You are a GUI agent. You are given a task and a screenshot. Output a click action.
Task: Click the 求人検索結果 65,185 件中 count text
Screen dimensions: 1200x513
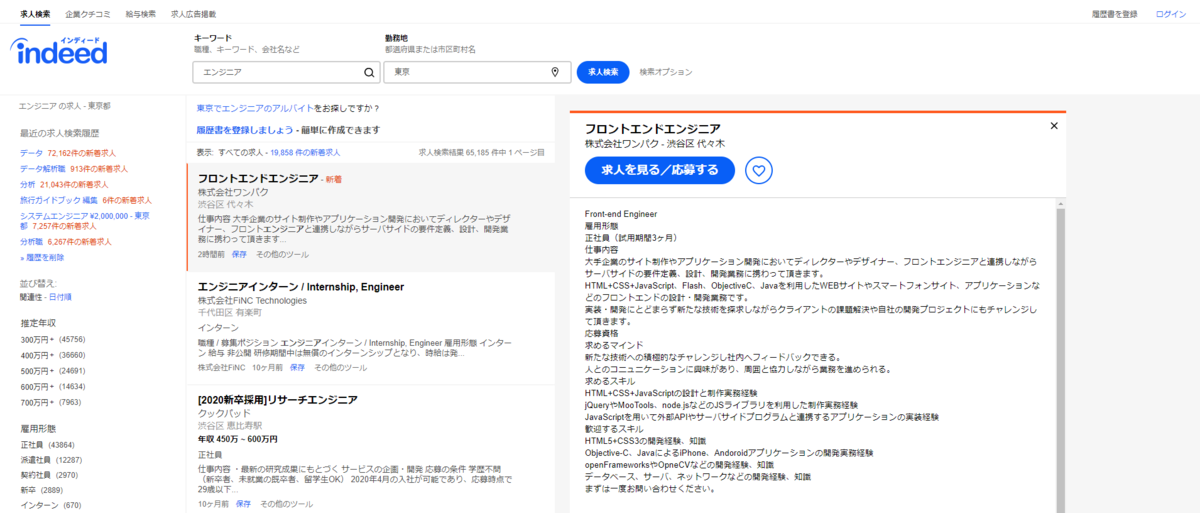point(482,153)
